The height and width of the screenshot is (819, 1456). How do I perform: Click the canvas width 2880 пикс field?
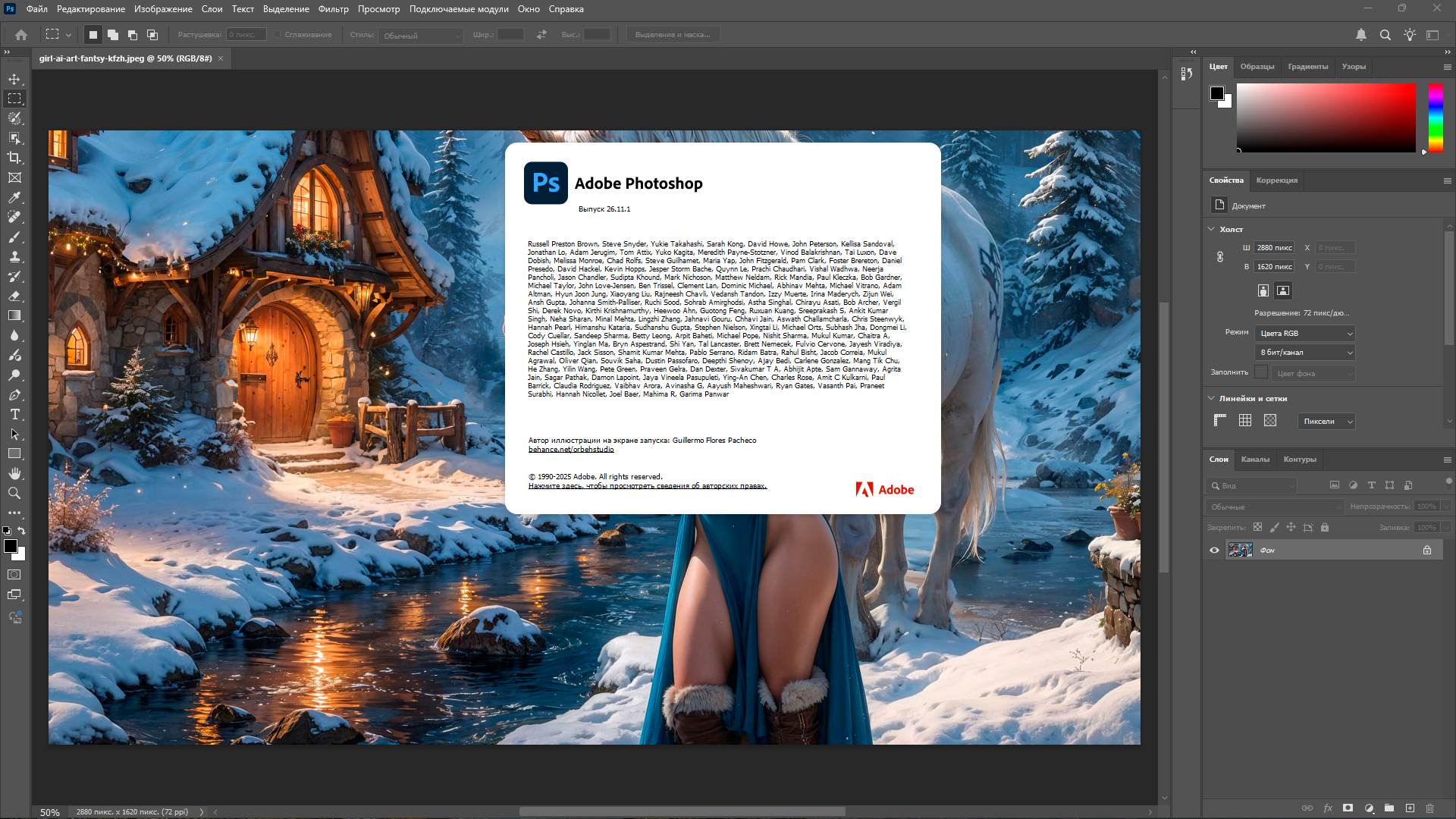pyautogui.click(x=1274, y=247)
